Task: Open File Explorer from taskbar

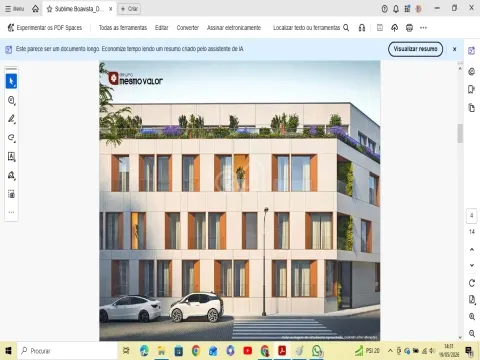Action: 161,351
